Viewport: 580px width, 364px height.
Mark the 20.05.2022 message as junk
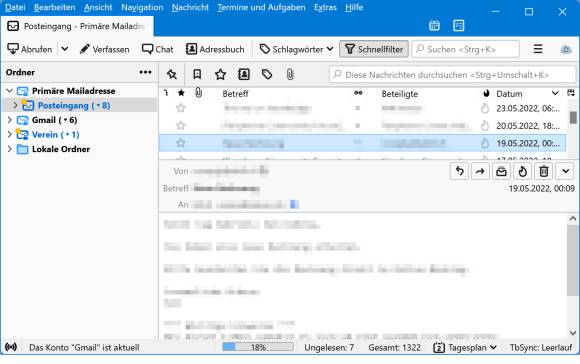click(x=485, y=126)
